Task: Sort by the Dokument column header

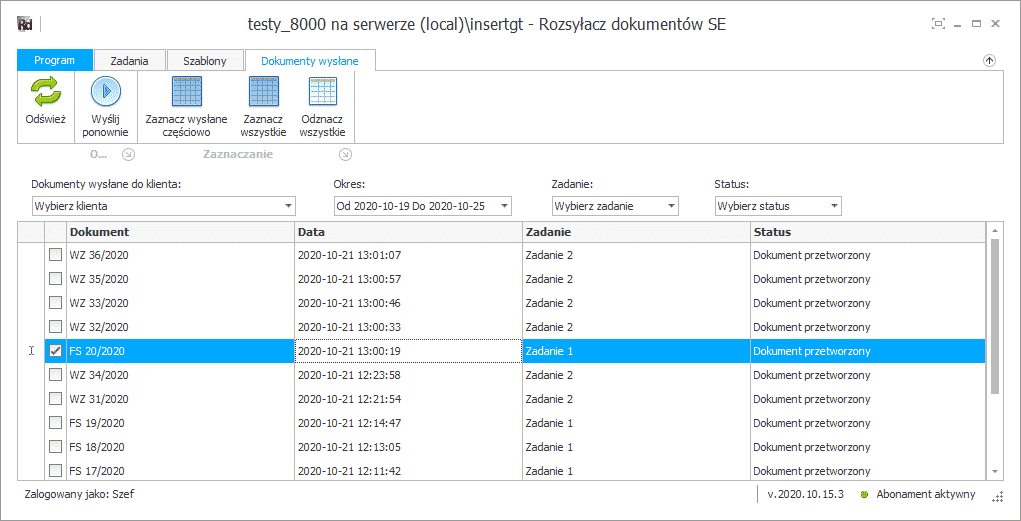Action: pyautogui.click(x=180, y=232)
